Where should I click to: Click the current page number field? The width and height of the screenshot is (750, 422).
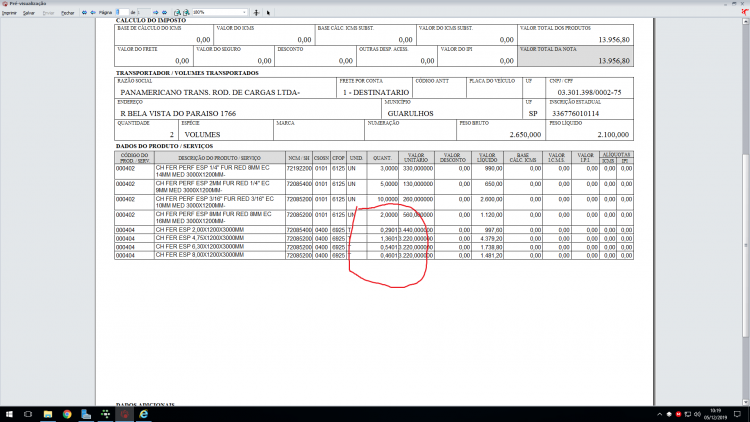122,12
